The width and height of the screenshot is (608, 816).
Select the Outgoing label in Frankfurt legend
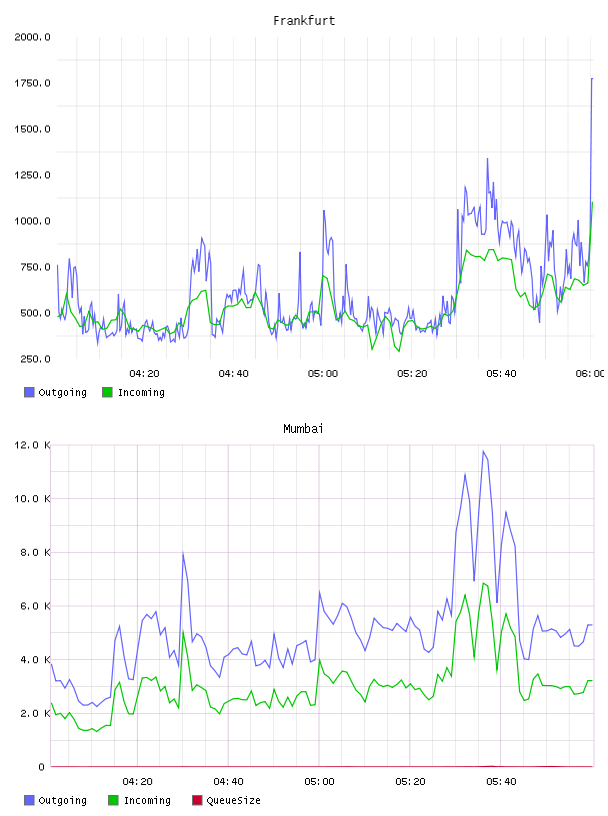tap(62, 392)
